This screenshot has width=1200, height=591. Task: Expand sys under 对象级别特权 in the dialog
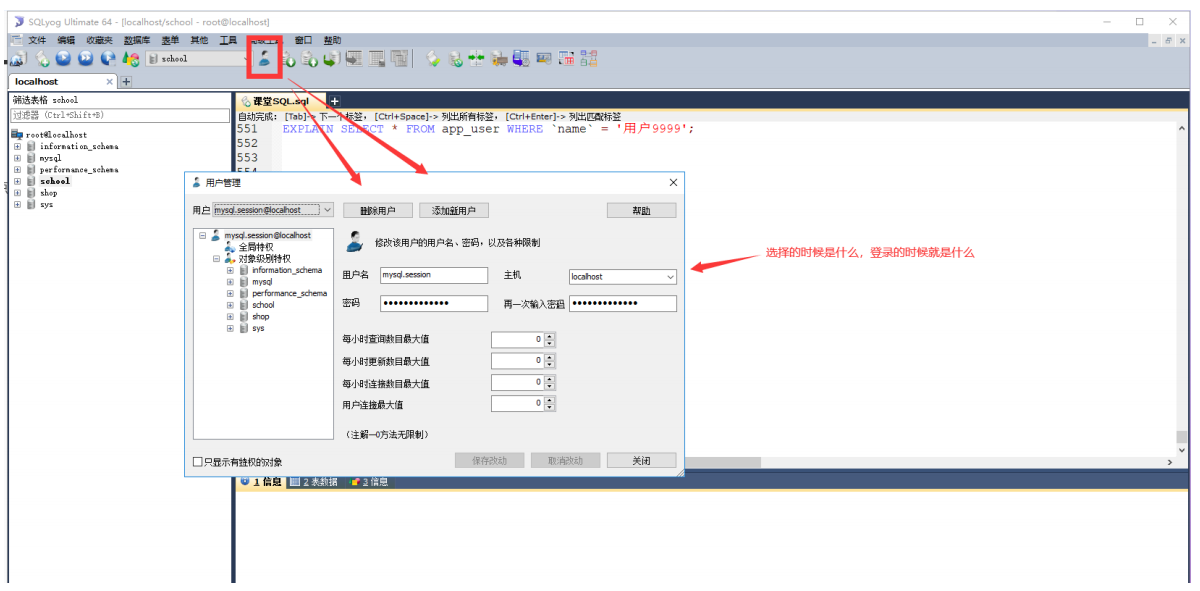(230, 328)
